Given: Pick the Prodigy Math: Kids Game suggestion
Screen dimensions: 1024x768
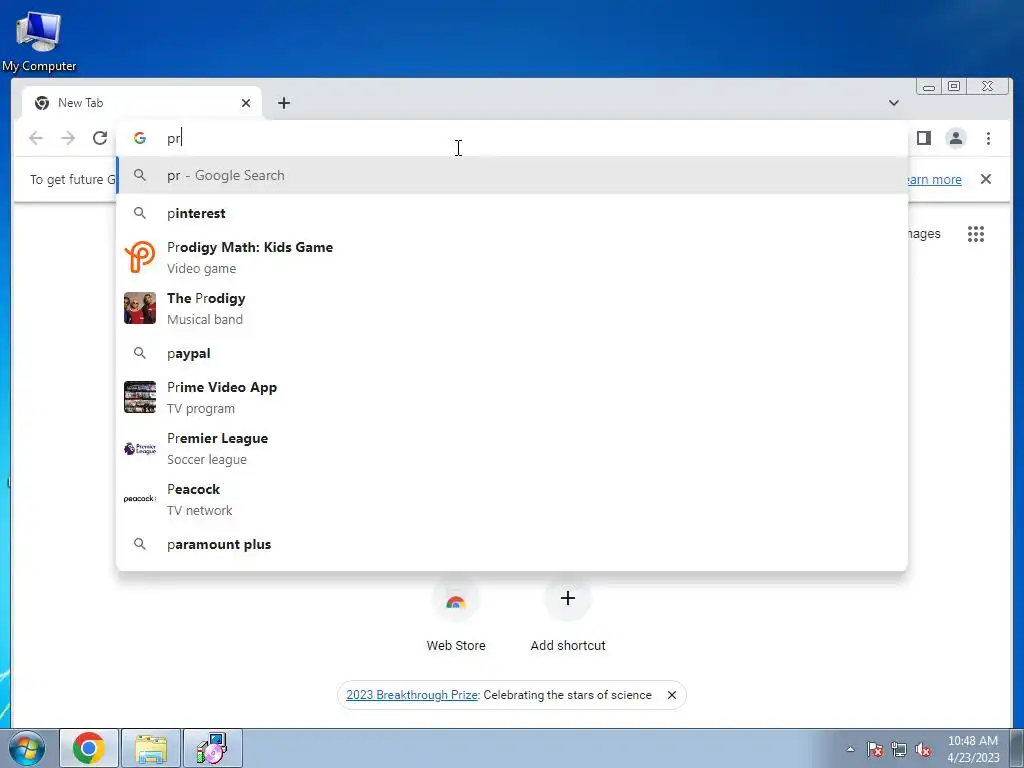Looking at the screenshot, I should click(512, 257).
